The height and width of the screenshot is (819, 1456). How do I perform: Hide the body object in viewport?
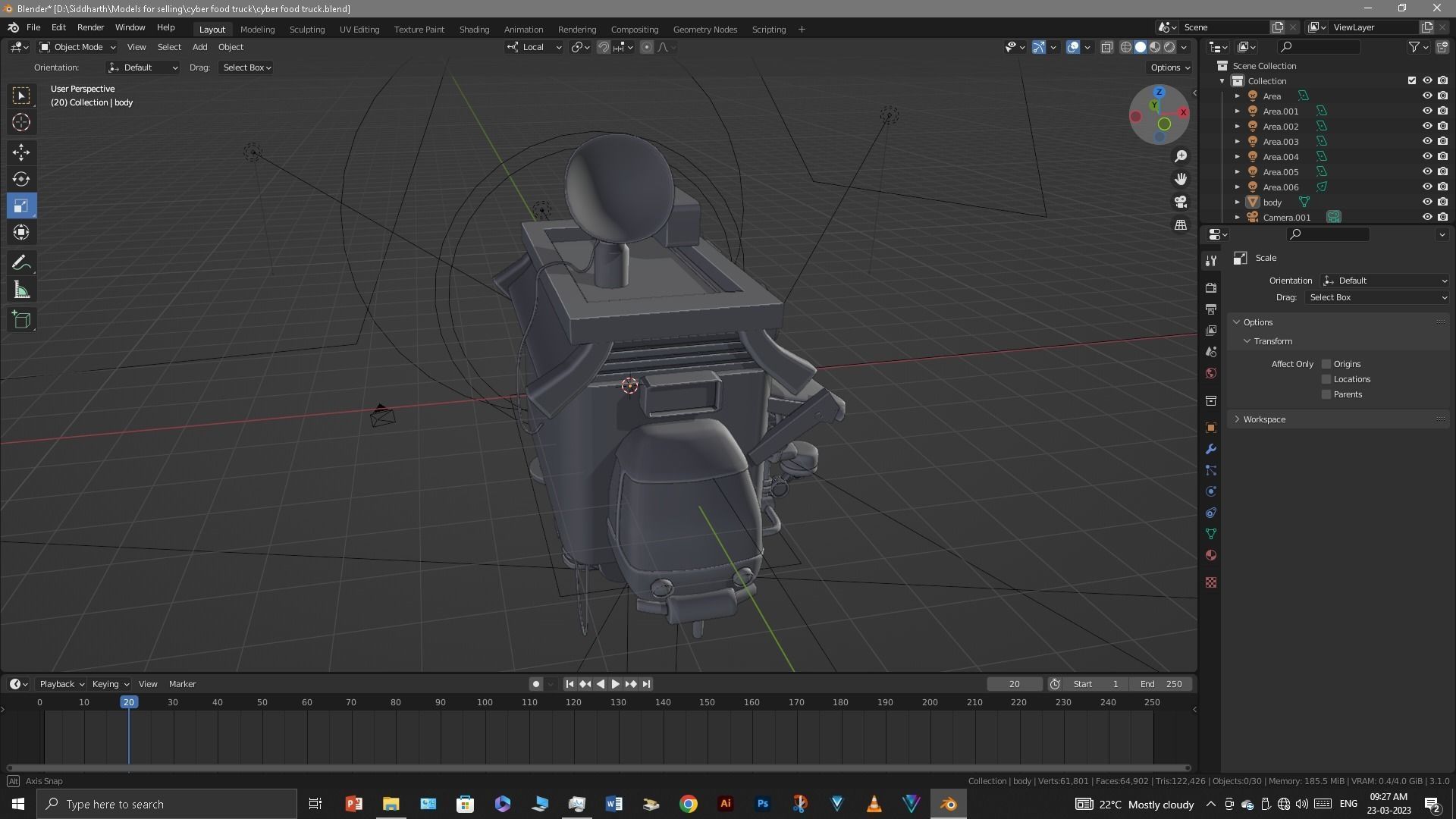1426,202
